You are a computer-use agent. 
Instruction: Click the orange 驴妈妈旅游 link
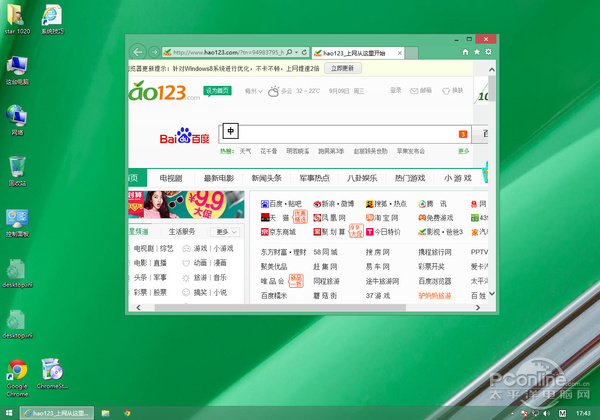tap(435, 296)
